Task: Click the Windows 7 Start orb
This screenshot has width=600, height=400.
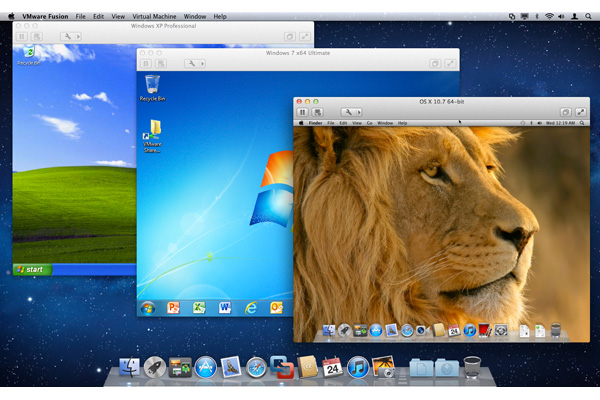Action: [148, 307]
